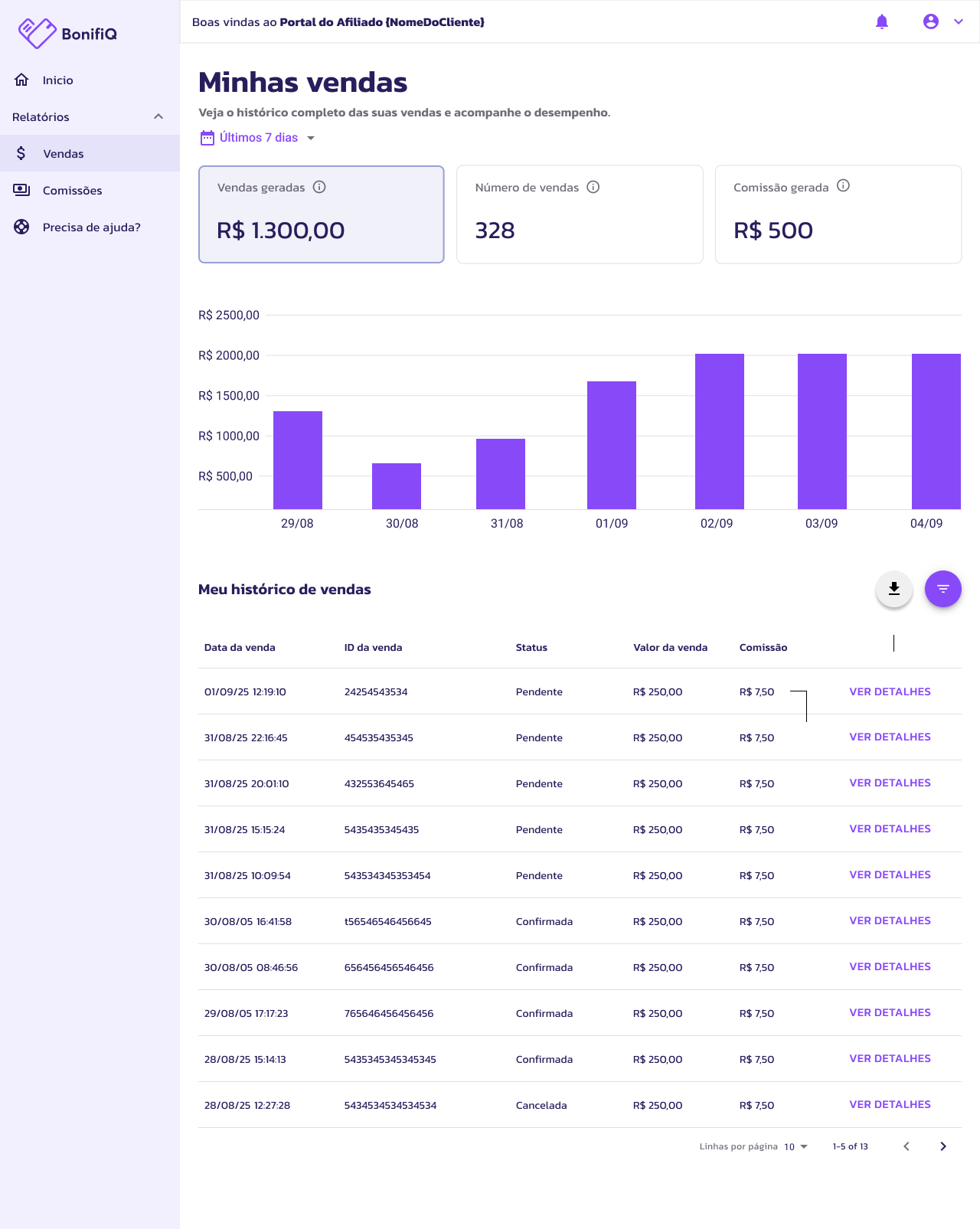Click the home icon beside Inicio
This screenshot has height=1229, width=980.
21,80
